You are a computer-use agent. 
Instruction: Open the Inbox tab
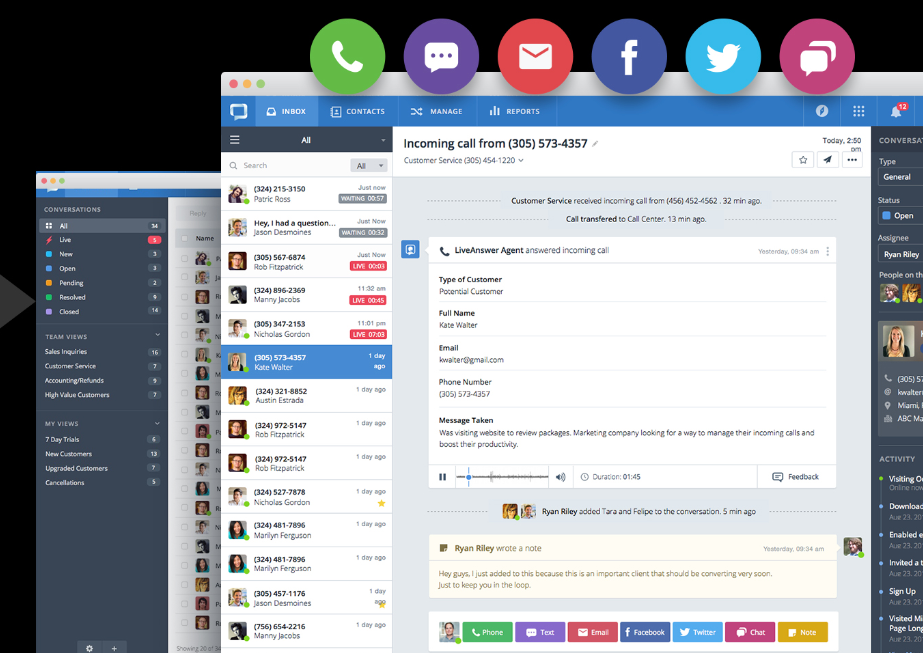click(x=287, y=111)
